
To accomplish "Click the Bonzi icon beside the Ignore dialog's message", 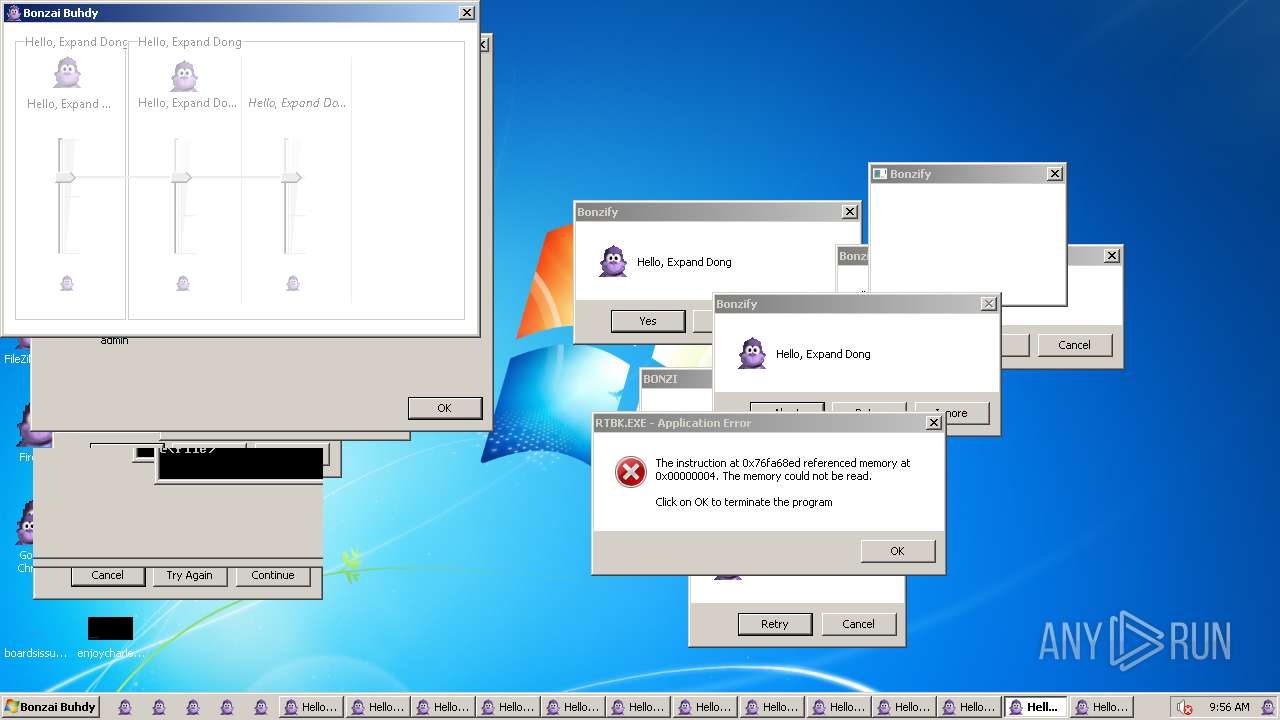I will 752,354.
